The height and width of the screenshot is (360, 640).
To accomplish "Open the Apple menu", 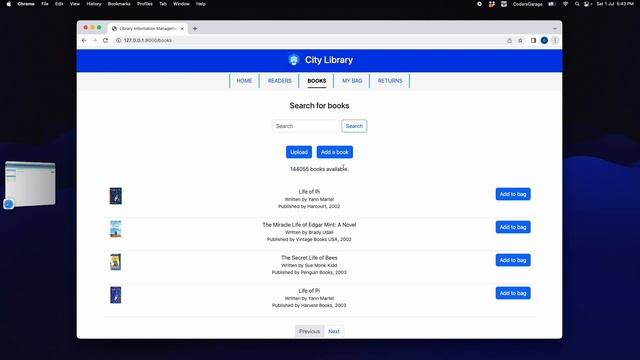I will coord(9,4).
